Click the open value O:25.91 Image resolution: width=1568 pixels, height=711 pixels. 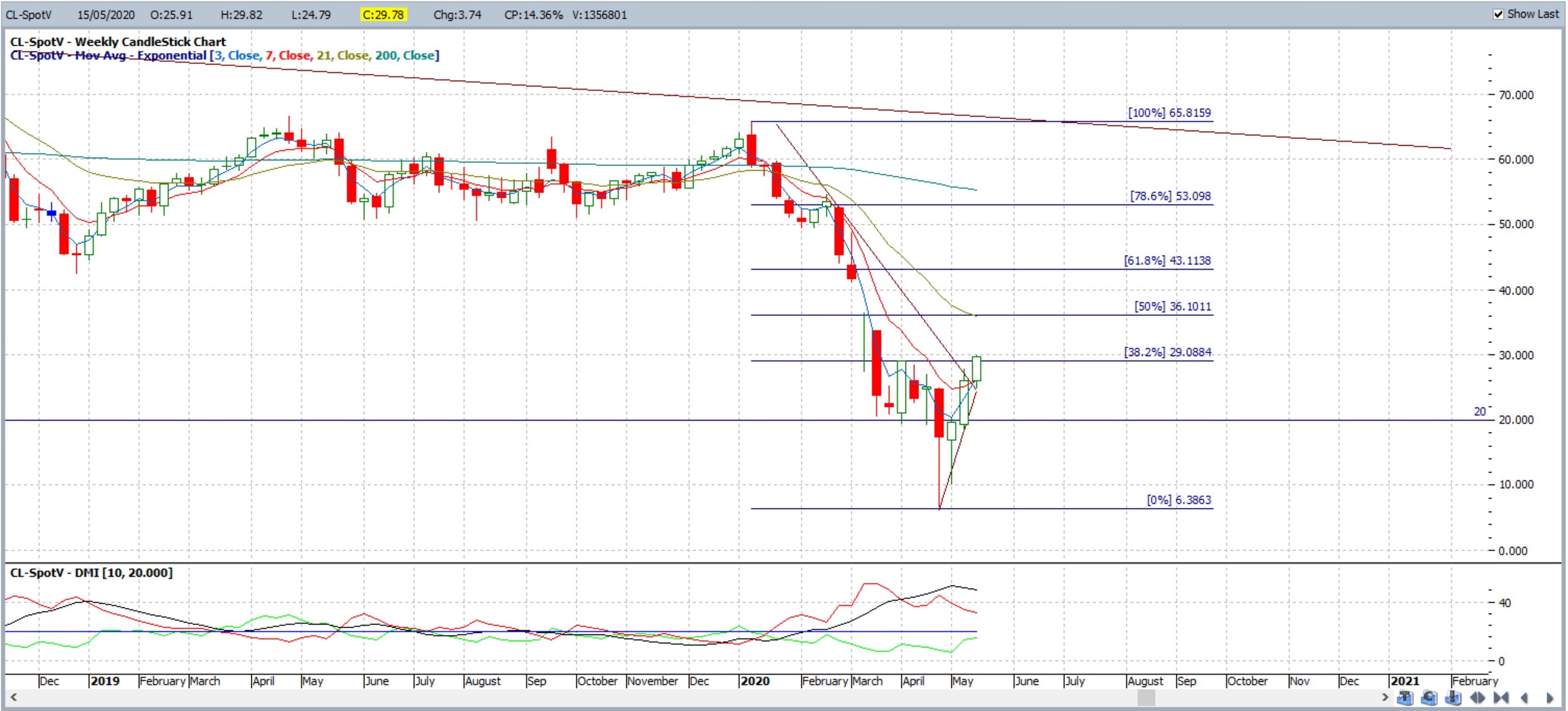[171, 14]
